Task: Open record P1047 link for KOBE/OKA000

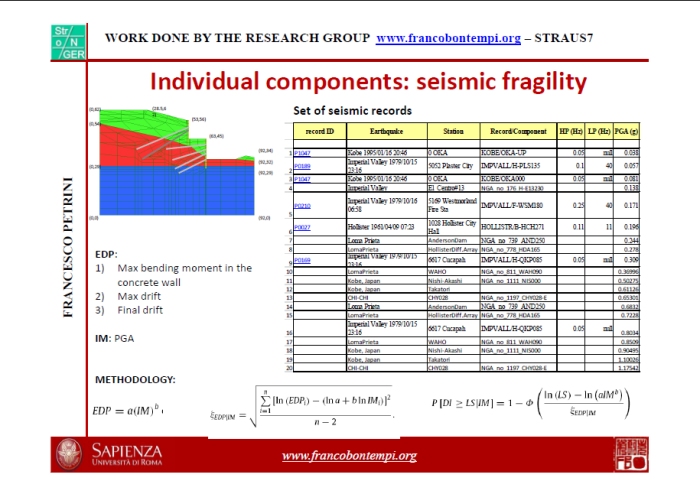Action: click(x=302, y=178)
